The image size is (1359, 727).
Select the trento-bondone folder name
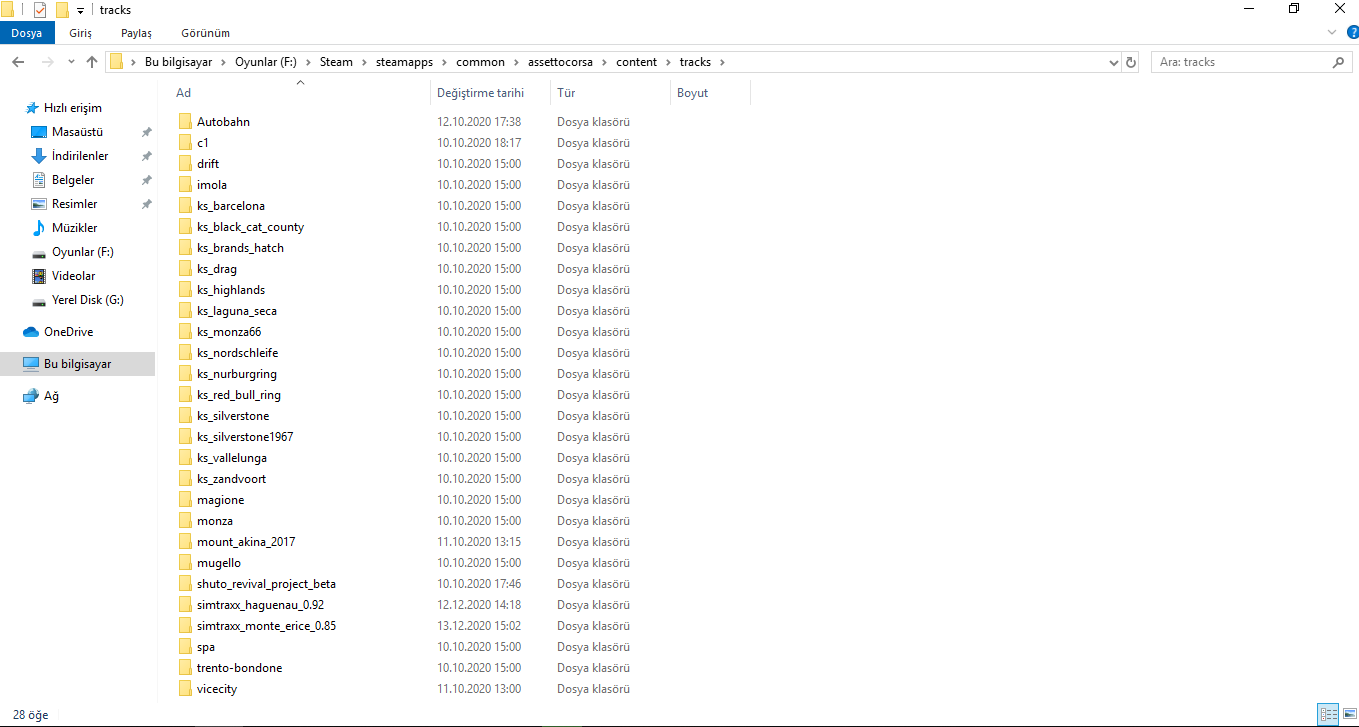point(239,668)
